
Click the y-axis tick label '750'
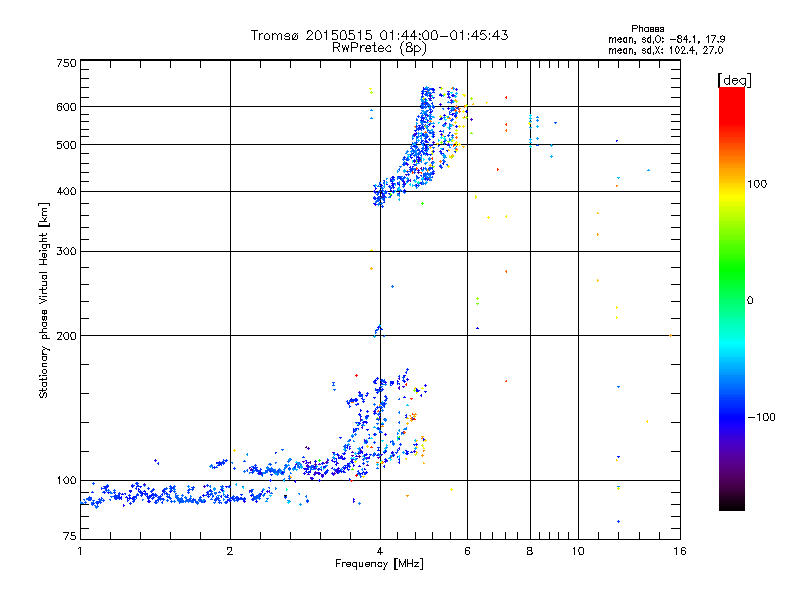pos(66,63)
